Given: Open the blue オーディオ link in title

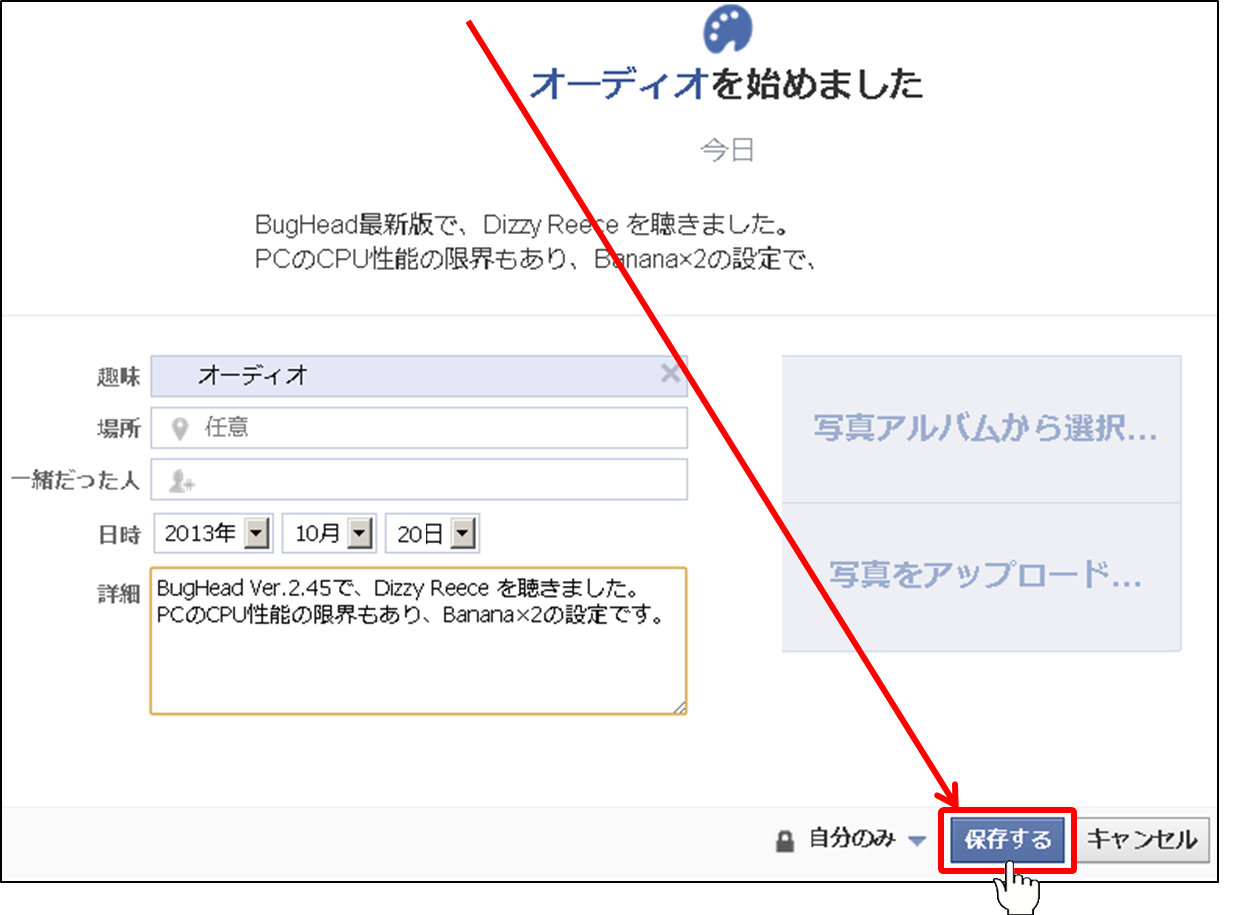Looking at the screenshot, I should tap(619, 85).
